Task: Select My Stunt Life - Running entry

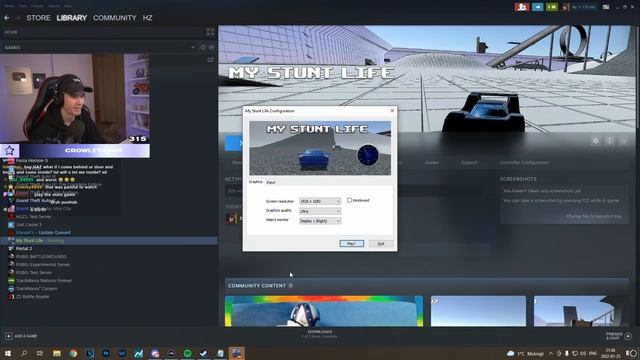Action: click(40, 240)
